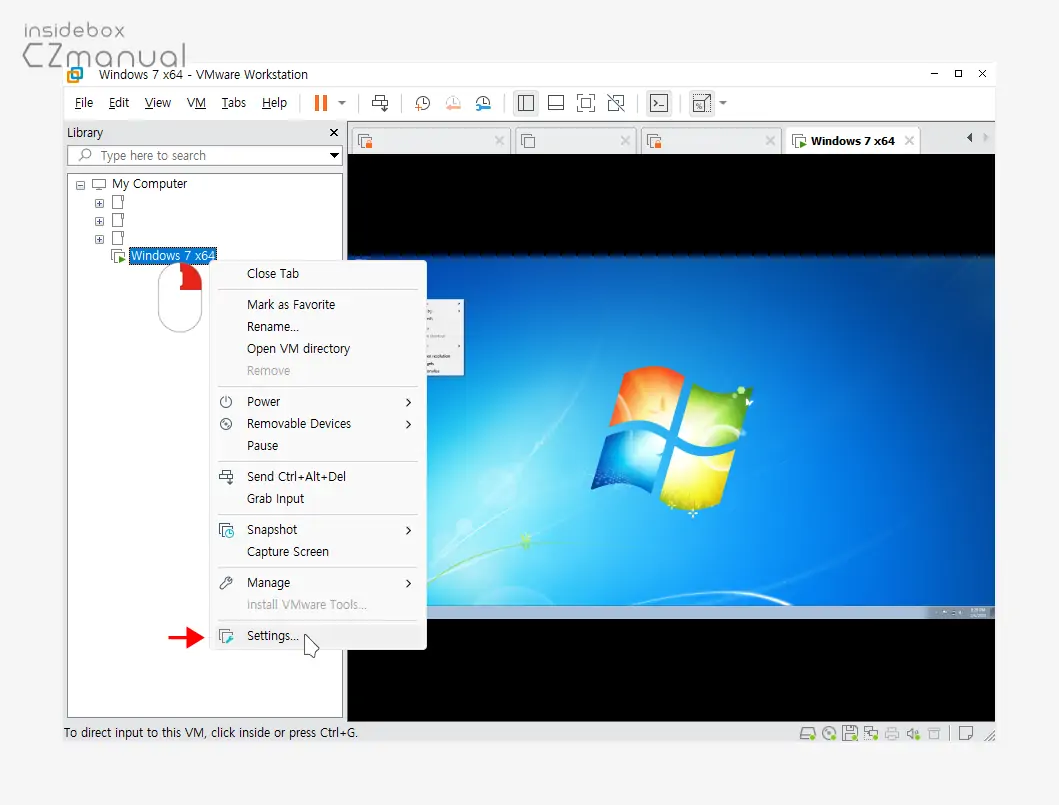Select Settings from the context menu
Image resolution: width=1059 pixels, height=805 pixels.
(272, 635)
